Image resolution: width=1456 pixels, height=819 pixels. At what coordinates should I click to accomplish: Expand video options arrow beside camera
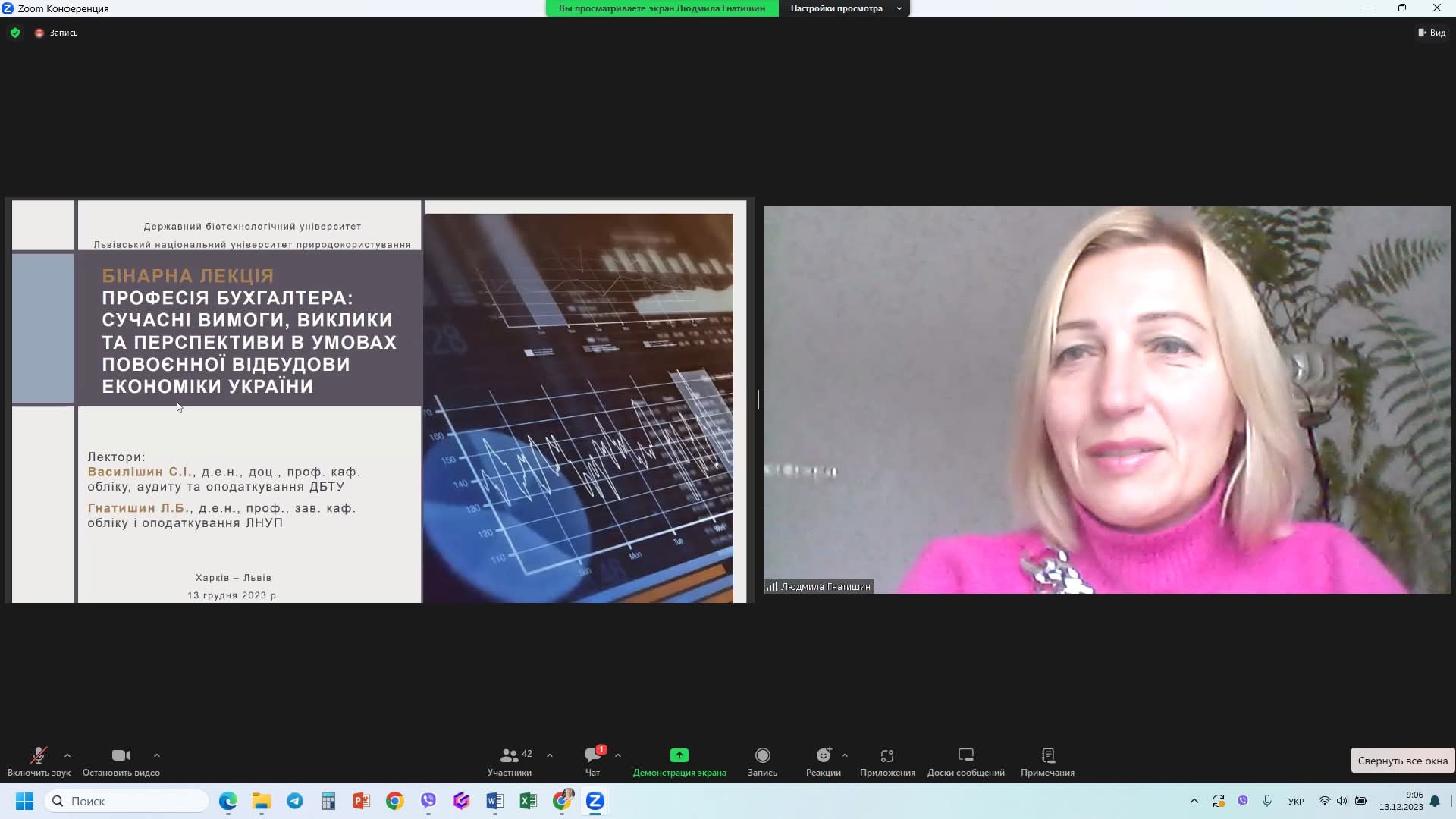157,755
